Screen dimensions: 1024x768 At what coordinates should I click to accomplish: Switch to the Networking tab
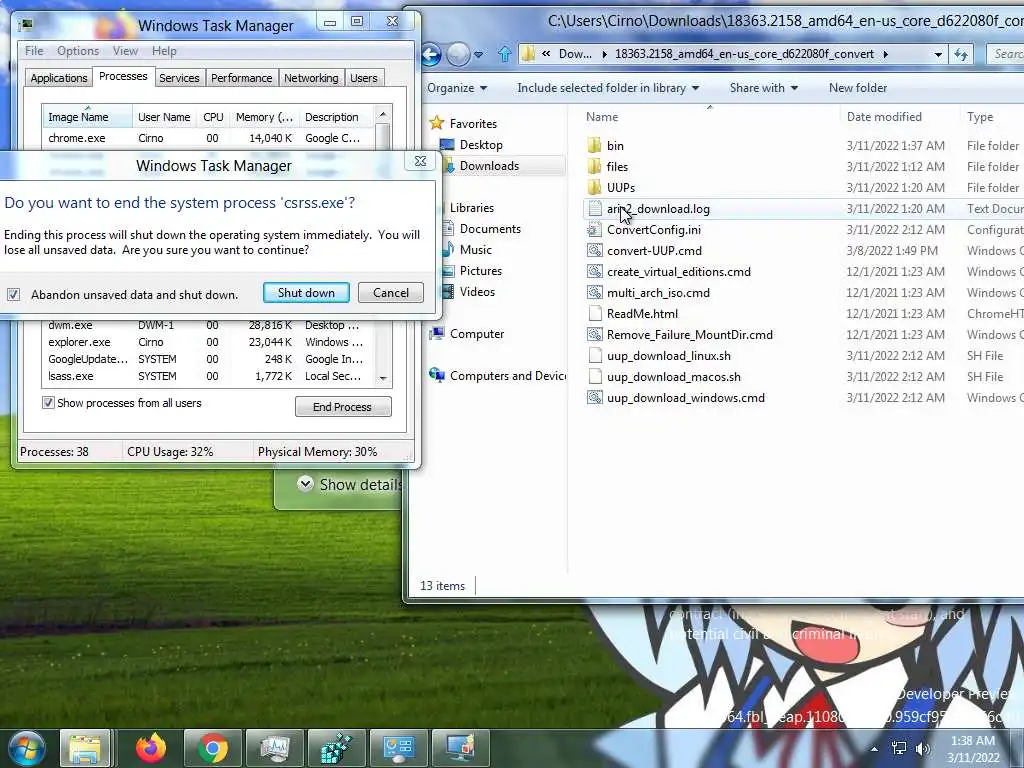click(311, 78)
